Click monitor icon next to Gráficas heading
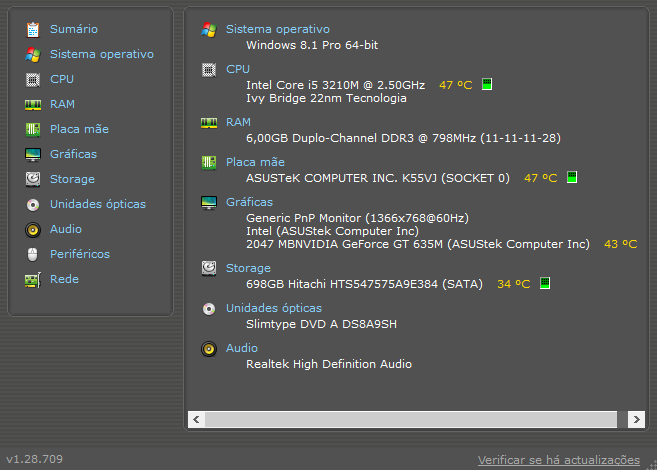The height and width of the screenshot is (470, 657). 209,203
